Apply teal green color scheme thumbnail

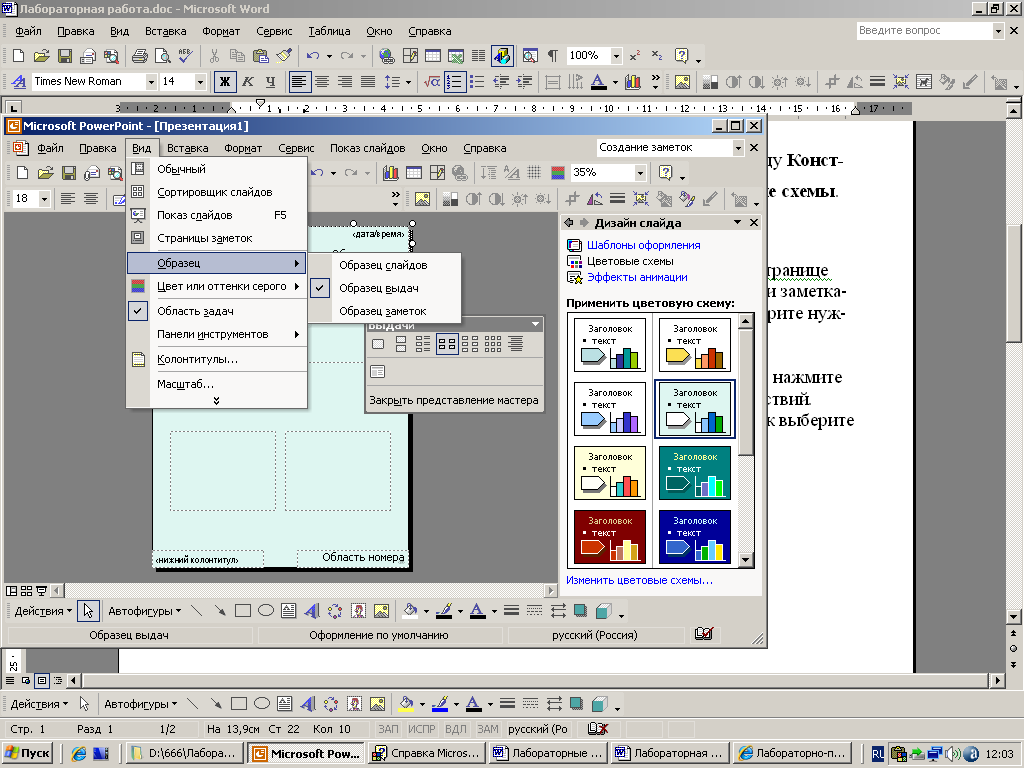(x=695, y=473)
